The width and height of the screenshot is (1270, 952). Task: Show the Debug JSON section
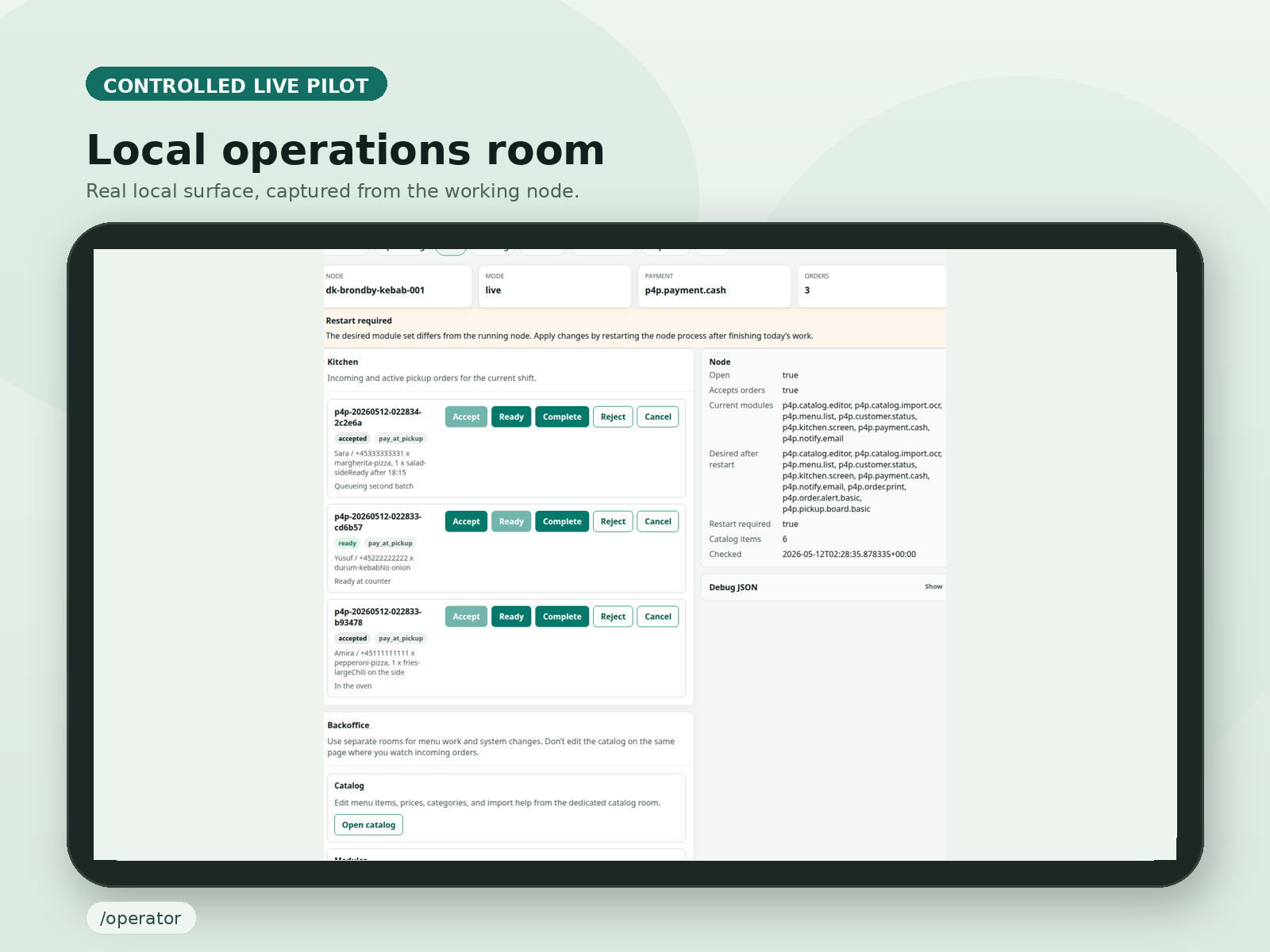coord(933,587)
